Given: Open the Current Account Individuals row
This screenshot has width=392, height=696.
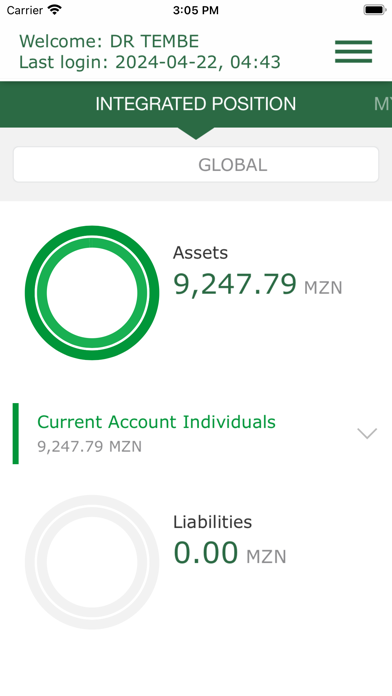Looking at the screenshot, I should [196, 433].
